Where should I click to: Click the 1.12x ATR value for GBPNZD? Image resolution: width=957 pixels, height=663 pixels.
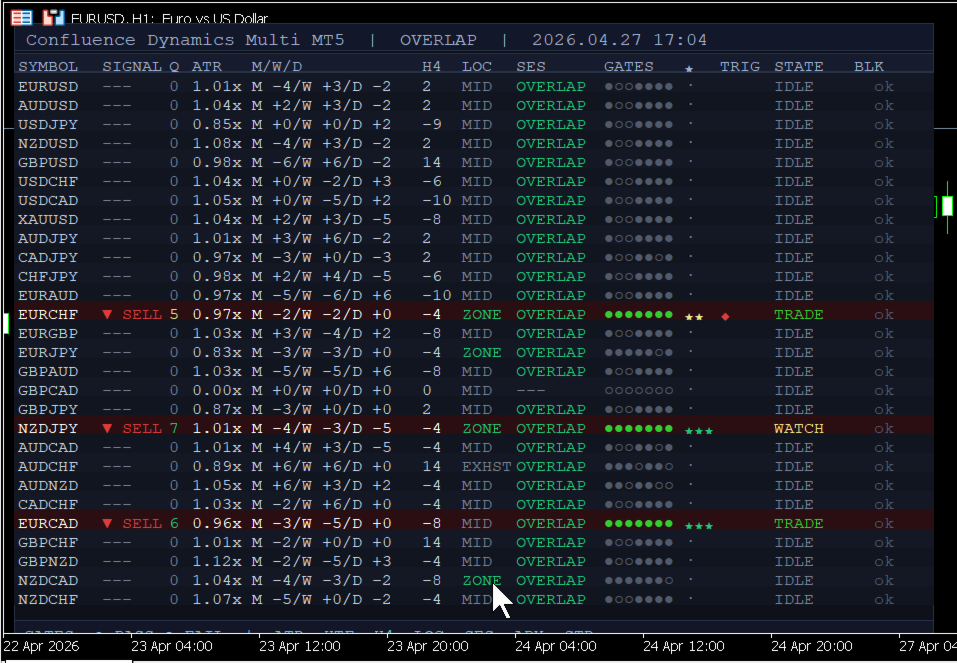point(217,562)
